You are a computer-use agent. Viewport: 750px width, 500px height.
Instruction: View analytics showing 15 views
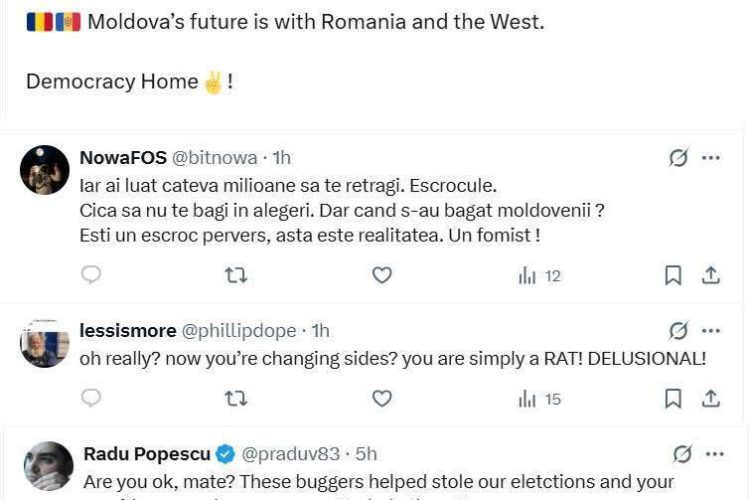click(x=540, y=399)
